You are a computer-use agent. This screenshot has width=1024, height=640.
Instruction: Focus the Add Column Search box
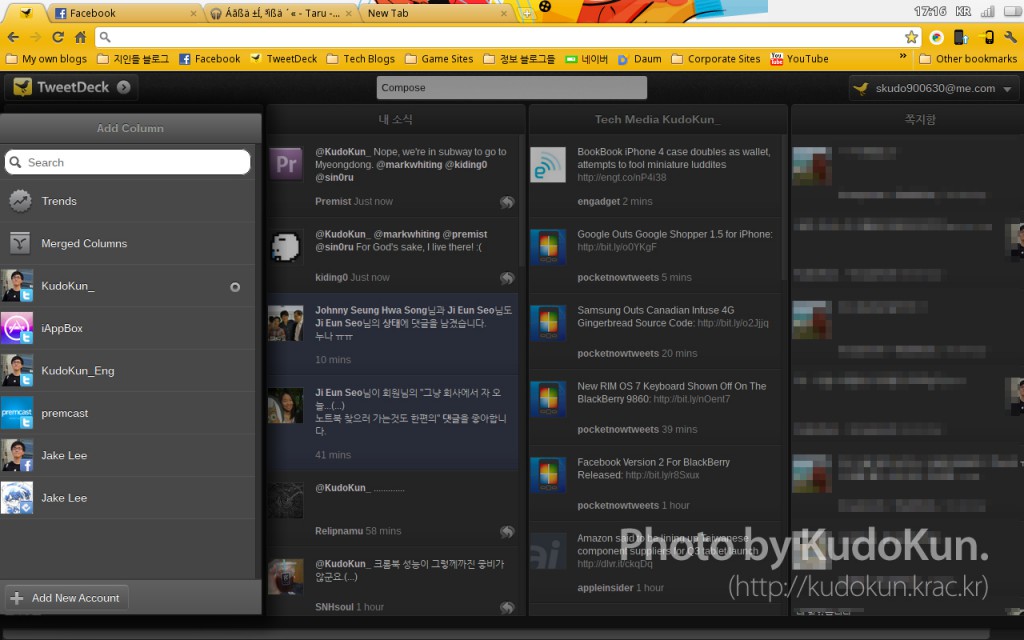point(127,163)
